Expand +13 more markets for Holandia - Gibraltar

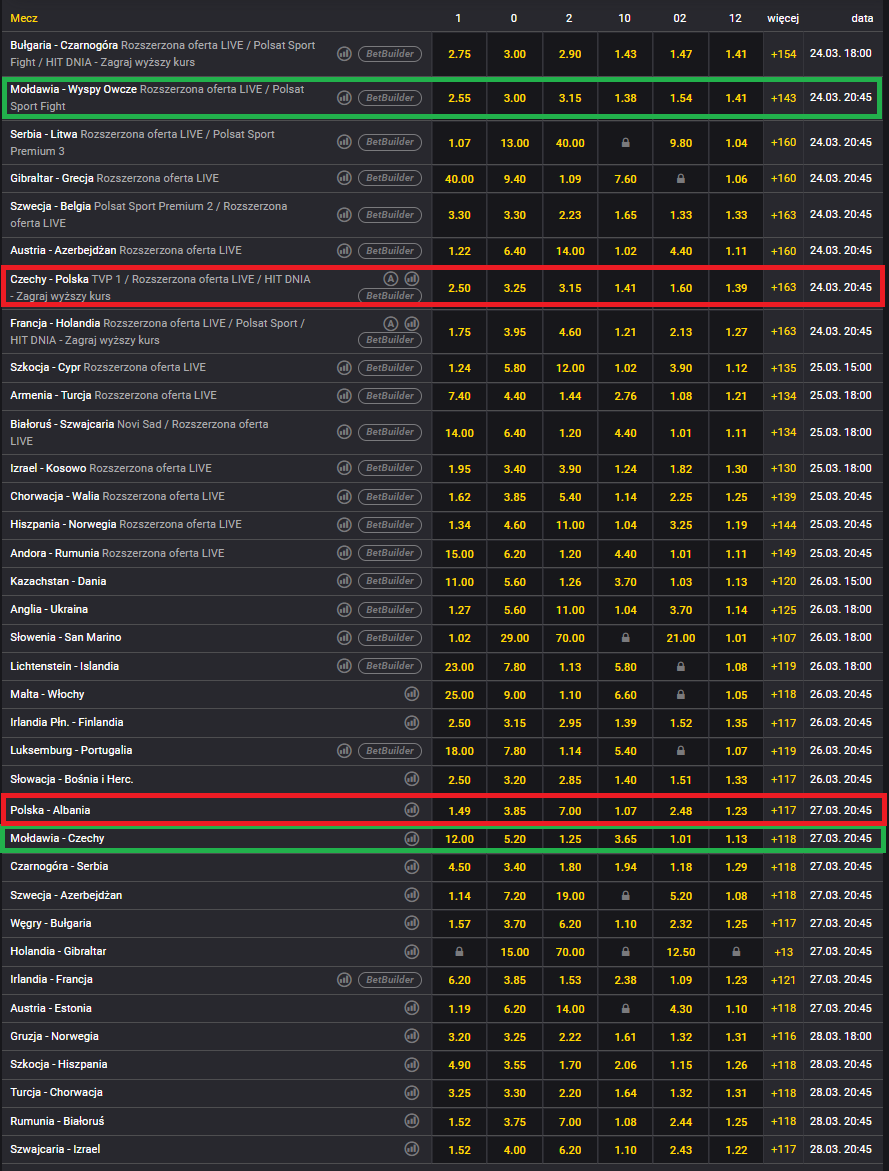coord(783,952)
